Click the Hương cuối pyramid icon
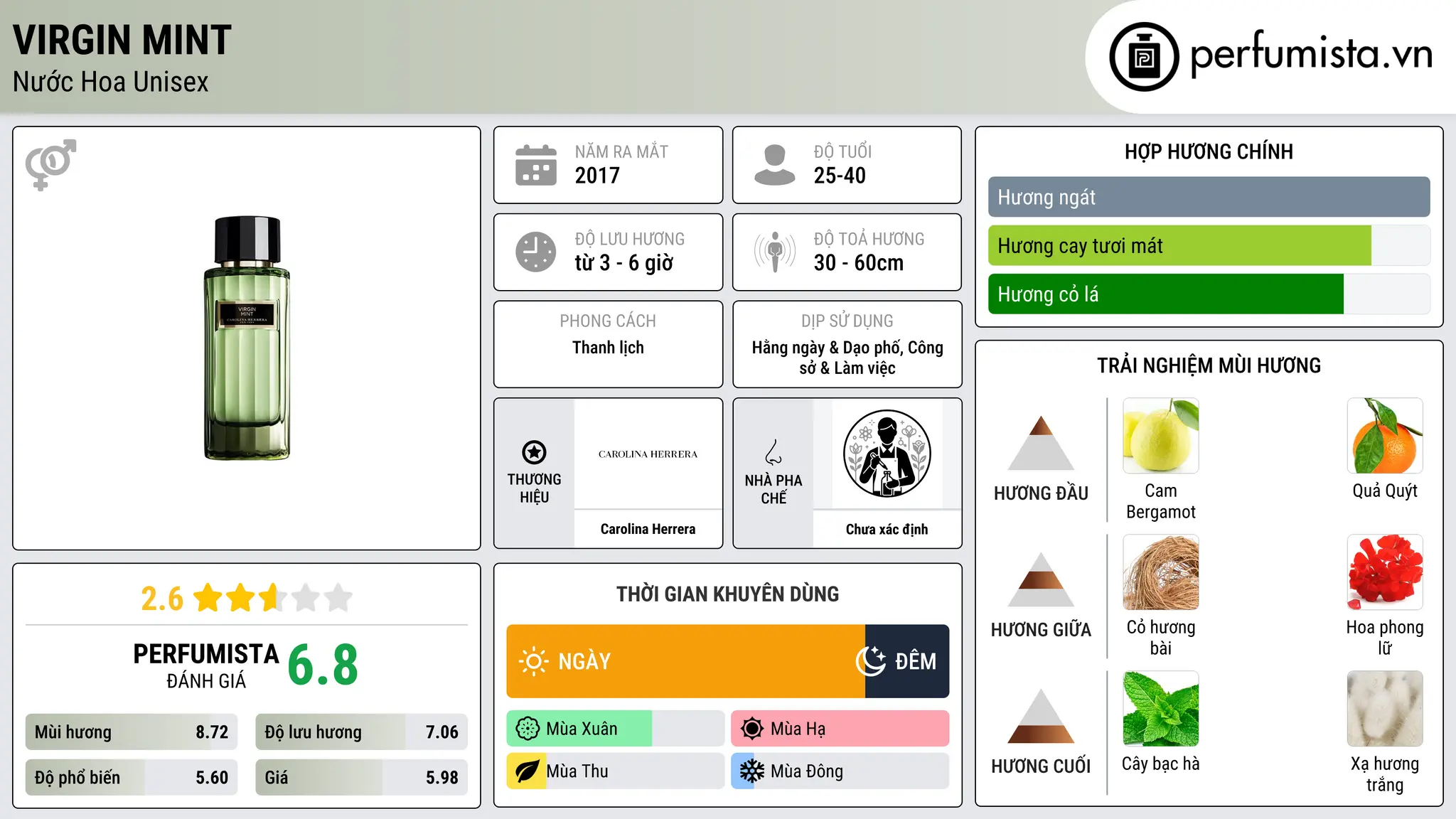Image resolution: width=1456 pixels, height=819 pixels. click(1041, 716)
